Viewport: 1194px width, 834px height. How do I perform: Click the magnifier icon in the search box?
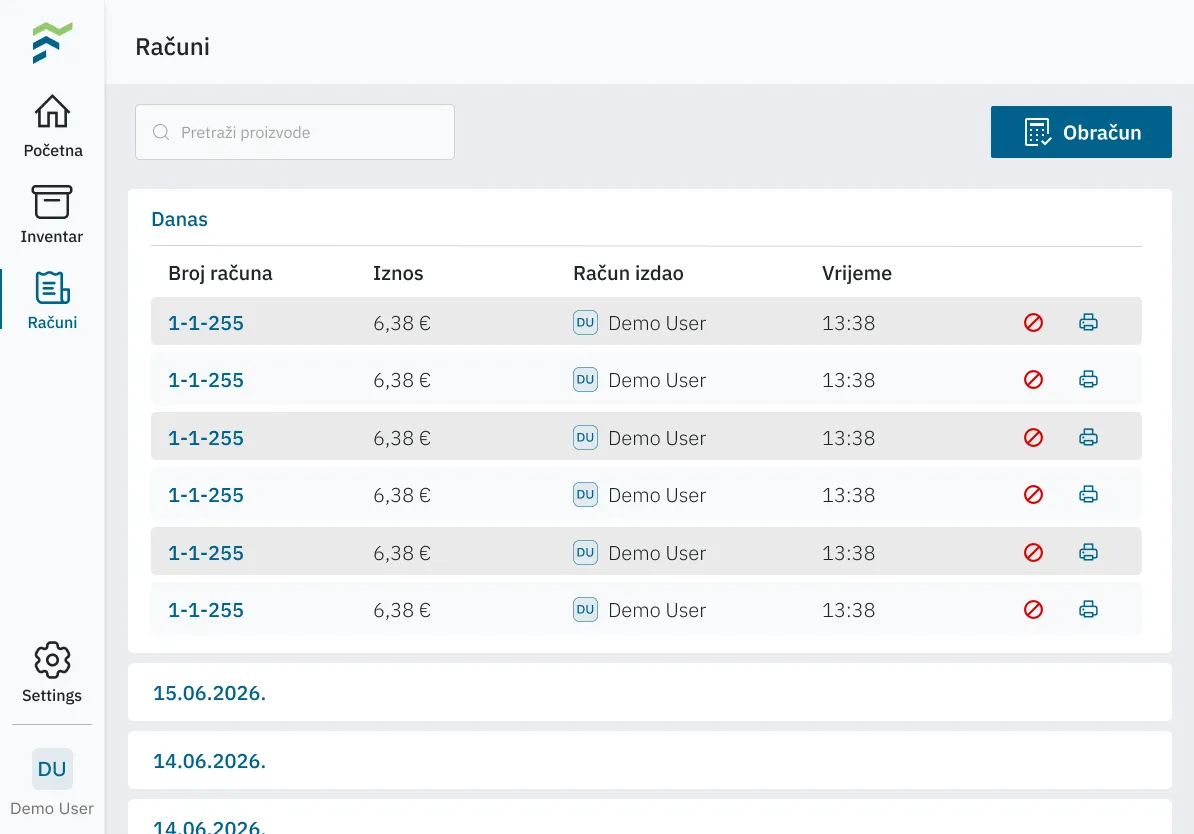click(x=161, y=133)
